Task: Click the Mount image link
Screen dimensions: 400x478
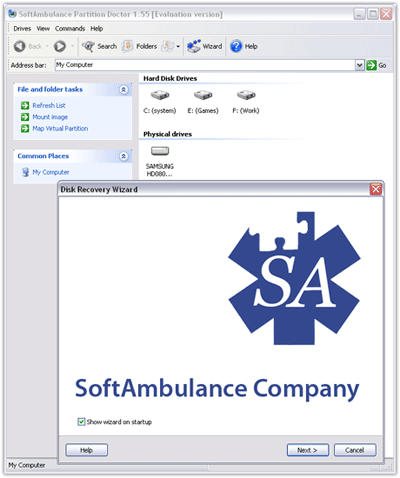Action: 50,117
